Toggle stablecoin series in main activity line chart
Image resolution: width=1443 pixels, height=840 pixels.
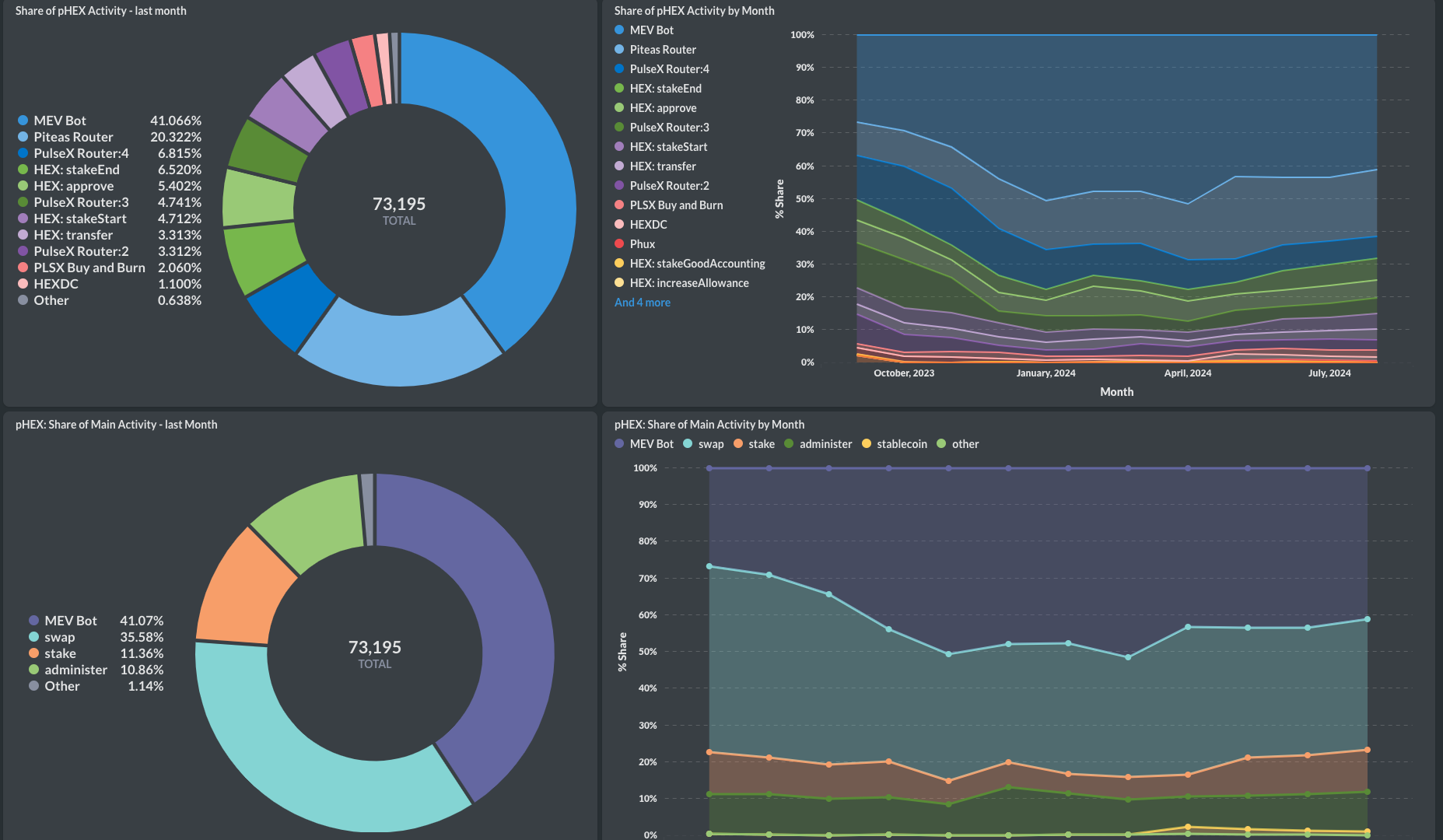click(x=895, y=444)
